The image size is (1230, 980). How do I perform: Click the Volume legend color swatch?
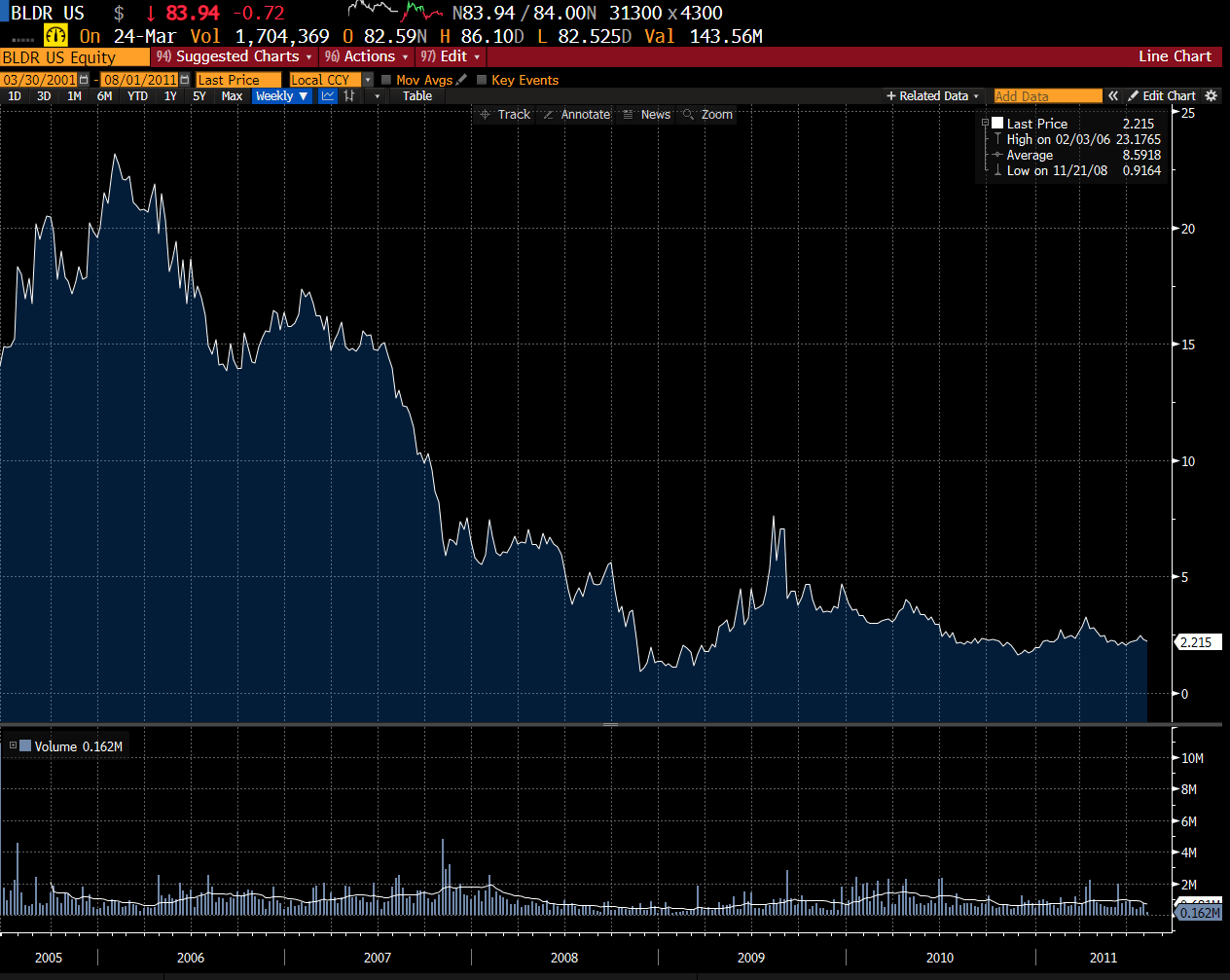(x=25, y=746)
